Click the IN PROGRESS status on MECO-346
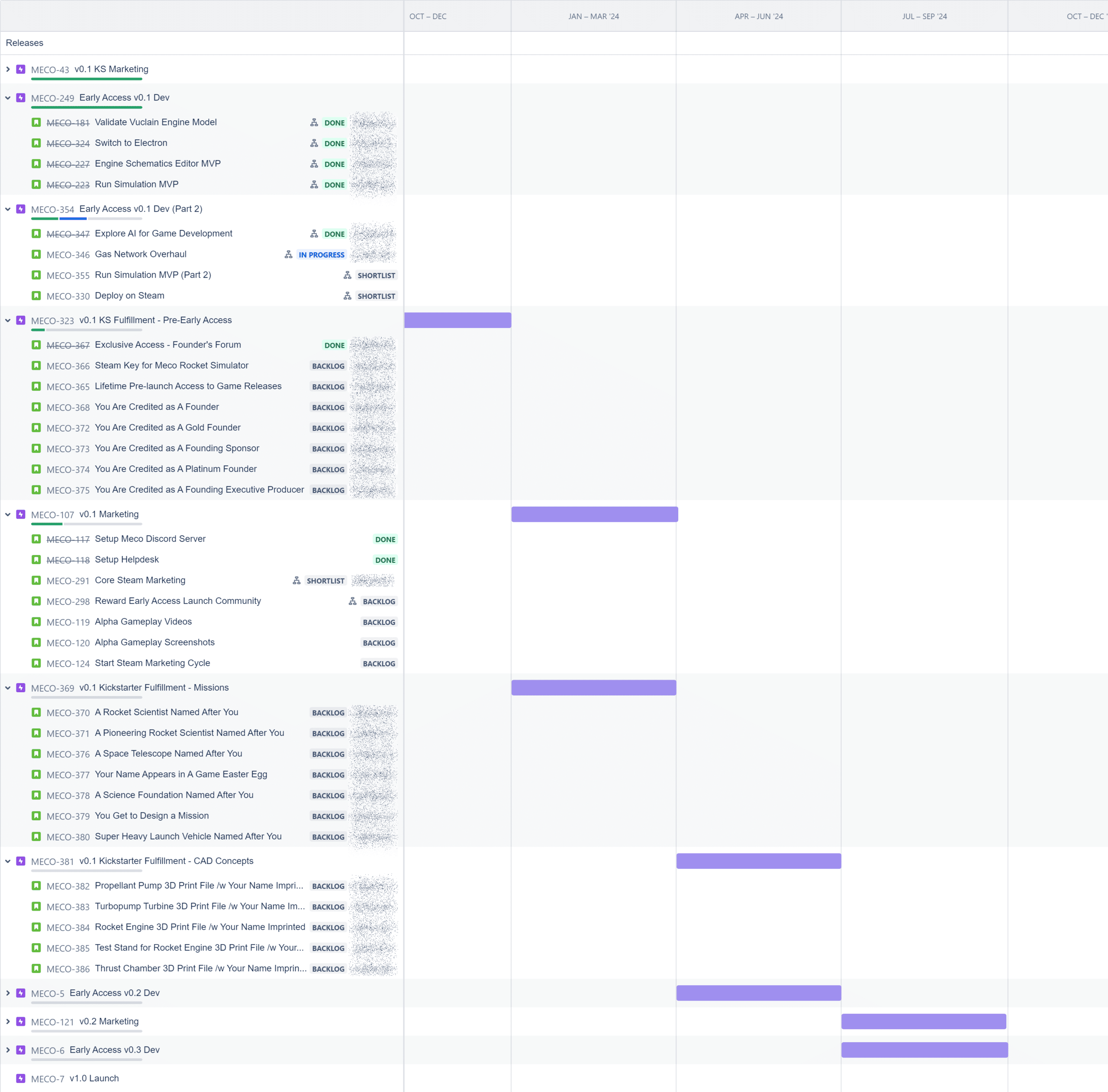1108x1092 pixels. click(x=321, y=254)
